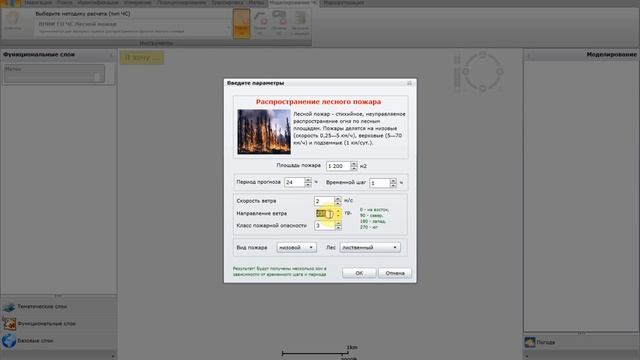Screen dimensions: 640x360
Task: Confirm parameters with OK button
Action: coord(359,273)
